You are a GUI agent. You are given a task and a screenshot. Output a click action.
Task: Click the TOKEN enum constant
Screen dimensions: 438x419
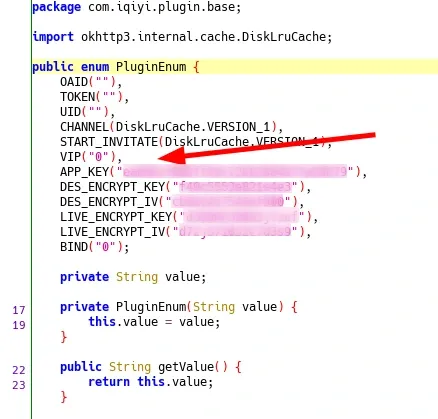pyautogui.click(x=94, y=97)
